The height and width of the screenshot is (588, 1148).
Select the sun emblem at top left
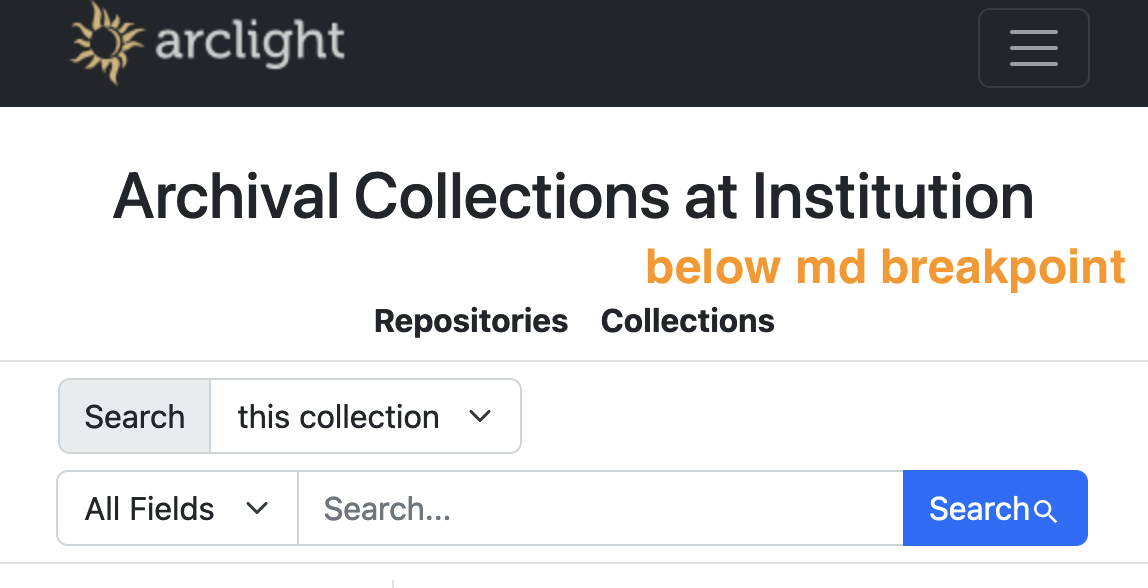[103, 42]
